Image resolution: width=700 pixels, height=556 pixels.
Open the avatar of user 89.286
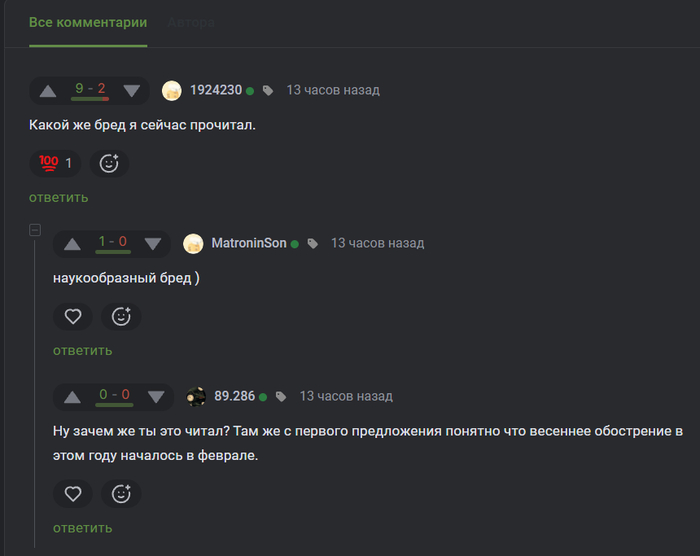(x=196, y=397)
